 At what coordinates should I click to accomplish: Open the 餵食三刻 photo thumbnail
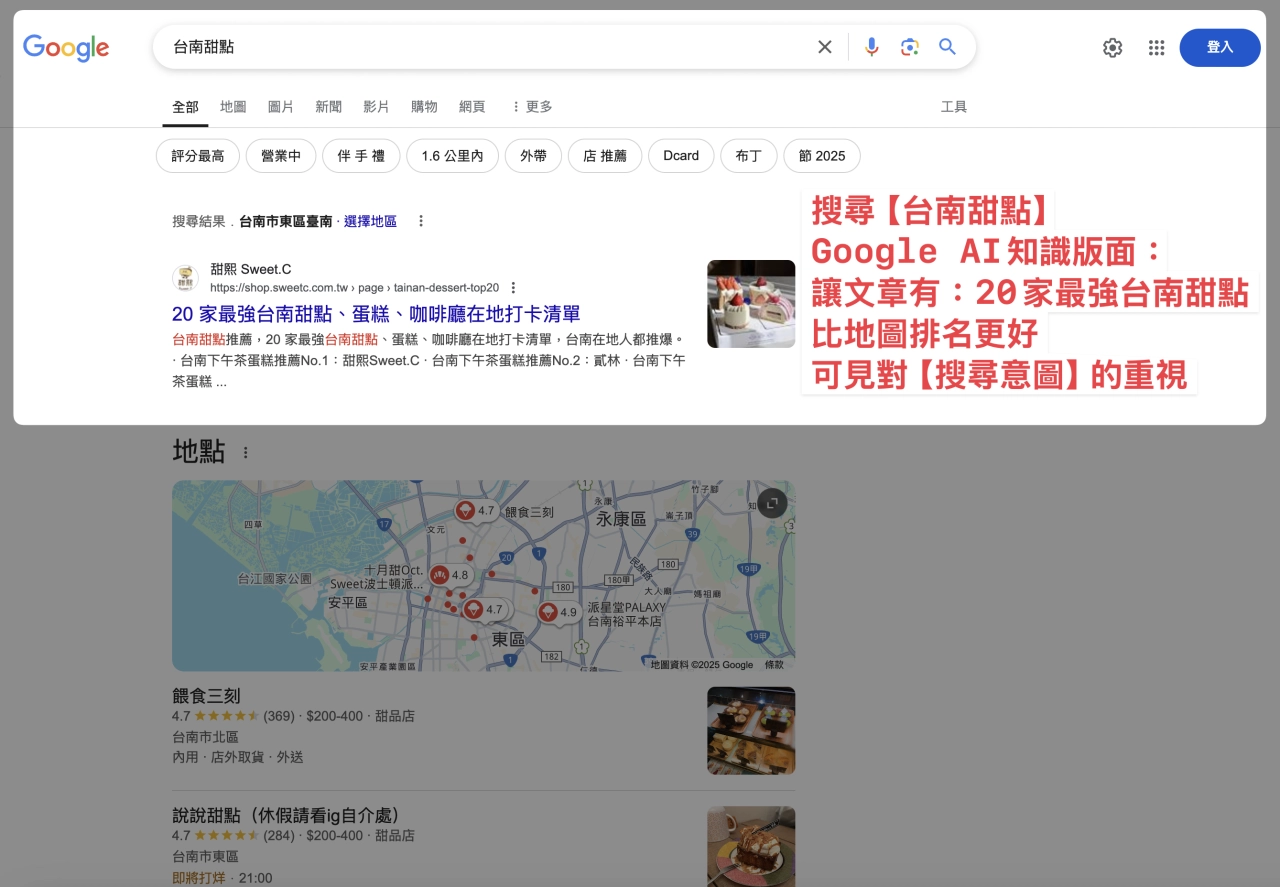tap(751, 730)
